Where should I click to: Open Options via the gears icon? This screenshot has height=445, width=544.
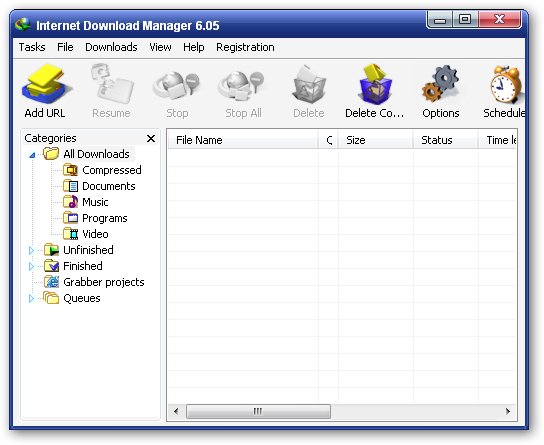(x=440, y=84)
